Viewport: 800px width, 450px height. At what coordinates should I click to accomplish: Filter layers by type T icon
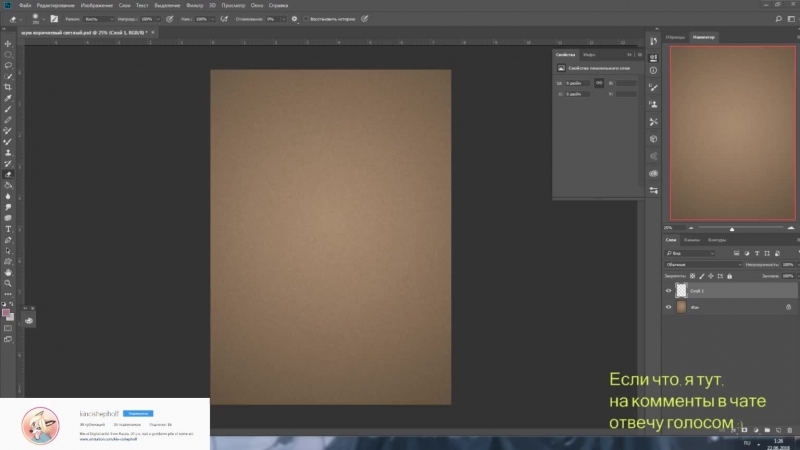tap(757, 253)
